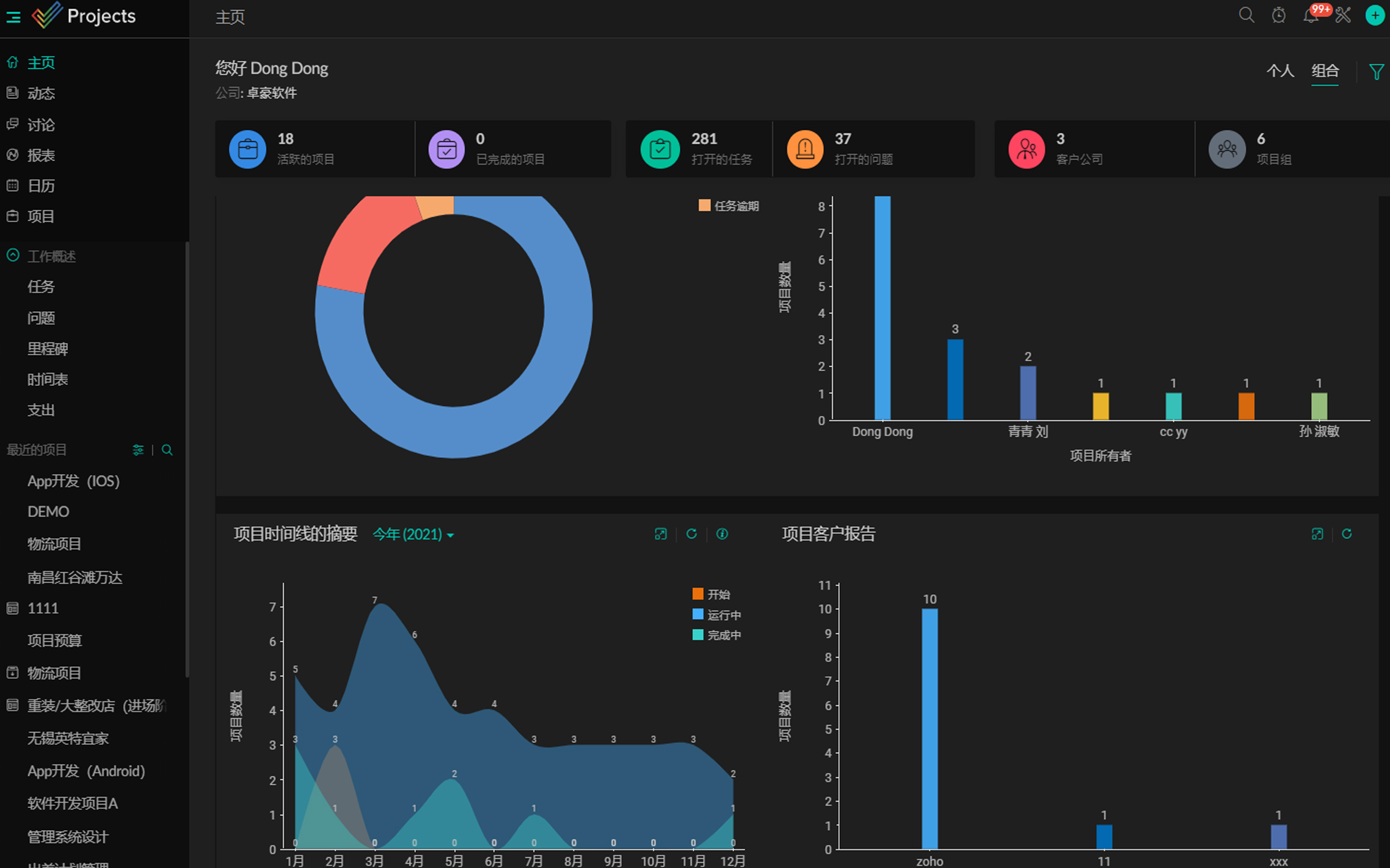Open the setup tools wrench icon
Viewport: 1390px width, 868px height.
coord(1343,15)
